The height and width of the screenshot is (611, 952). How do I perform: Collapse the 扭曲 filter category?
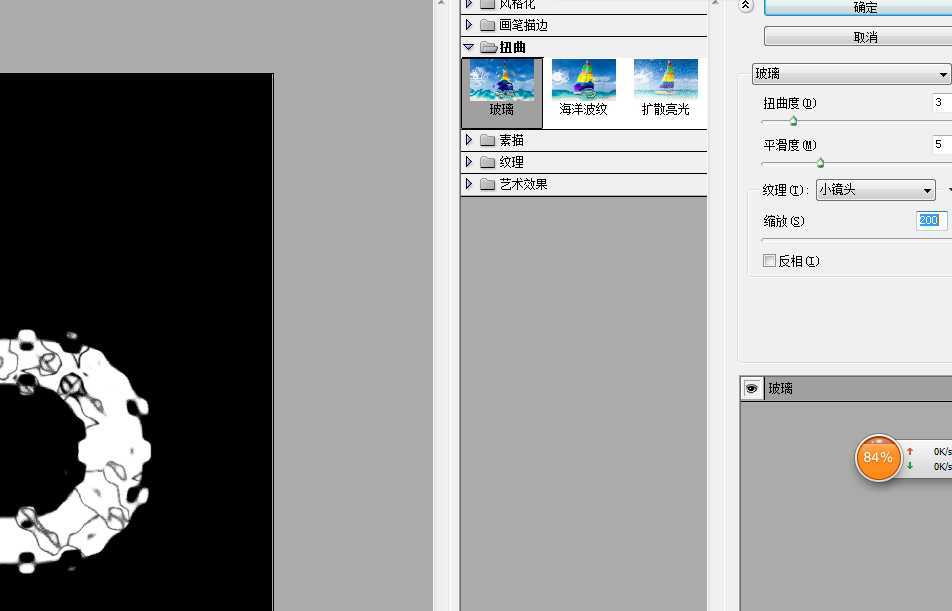click(x=468, y=47)
